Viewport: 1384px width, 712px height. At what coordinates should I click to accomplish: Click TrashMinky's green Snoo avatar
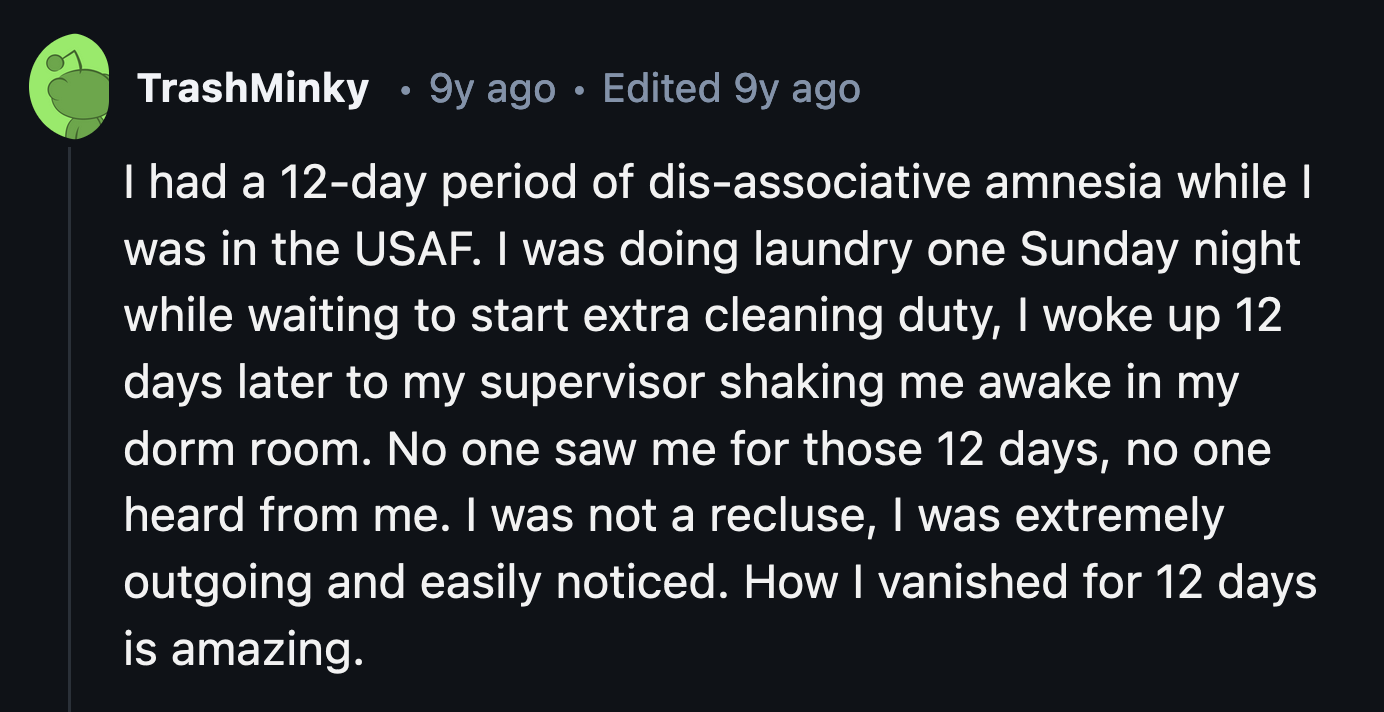click(x=70, y=88)
